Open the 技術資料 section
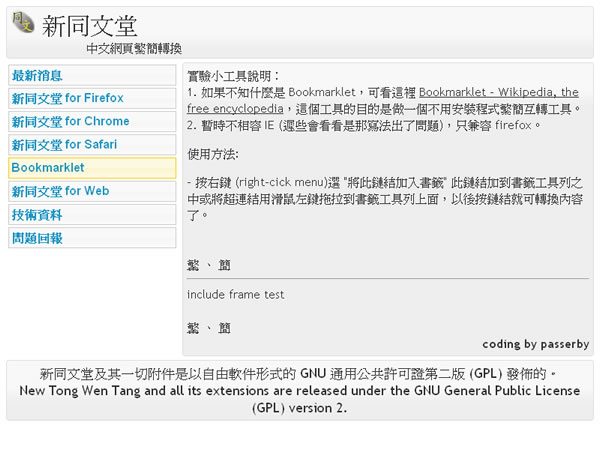This screenshot has width=600, height=450. 36,214
